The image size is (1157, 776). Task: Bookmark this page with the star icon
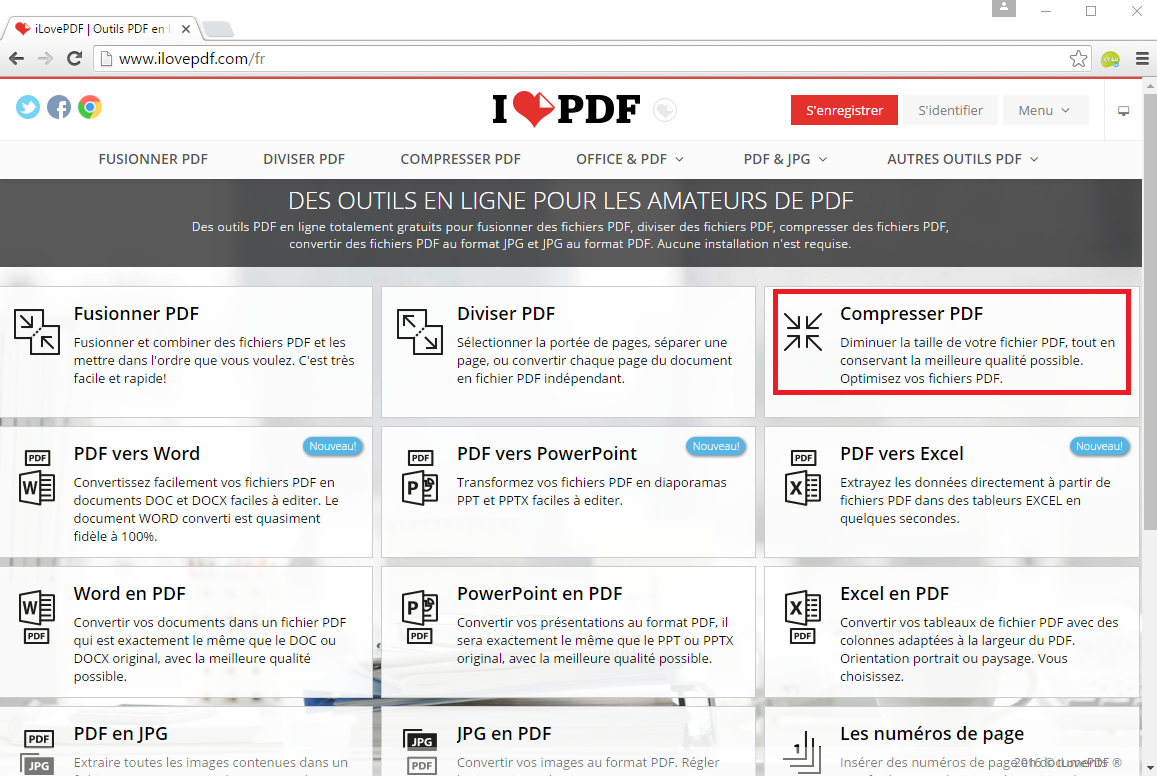pos(1078,59)
